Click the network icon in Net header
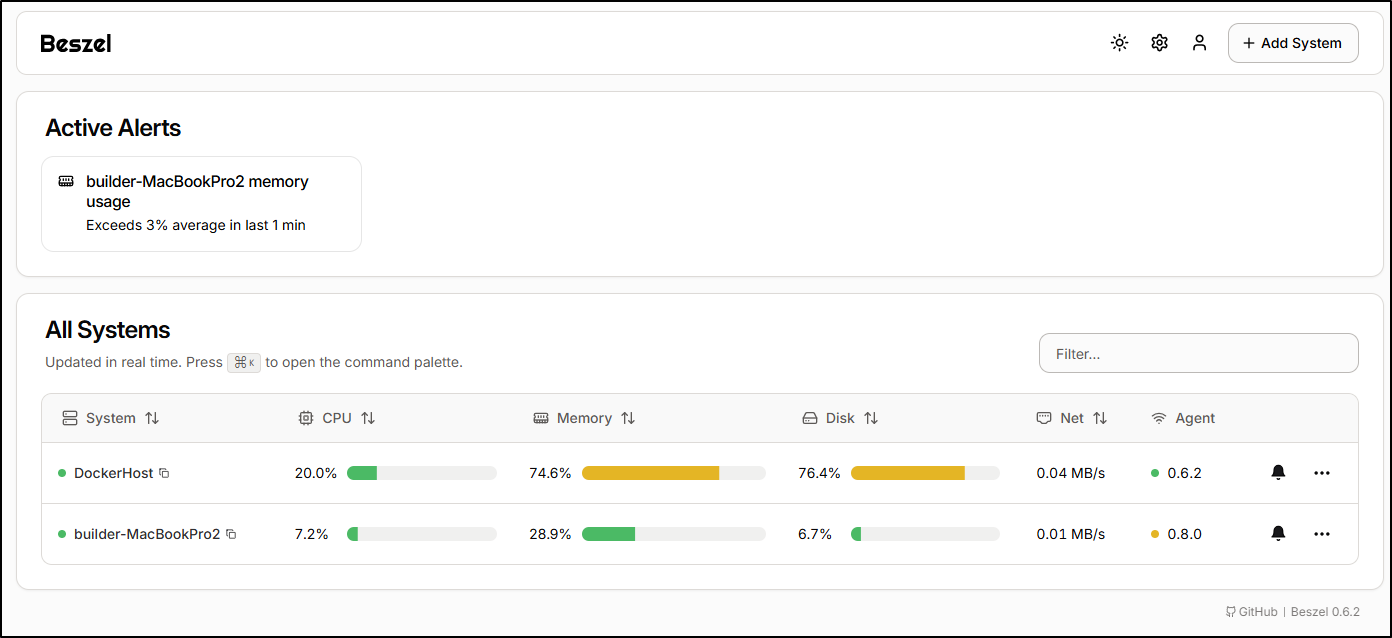This screenshot has width=1392, height=638. (x=1044, y=418)
